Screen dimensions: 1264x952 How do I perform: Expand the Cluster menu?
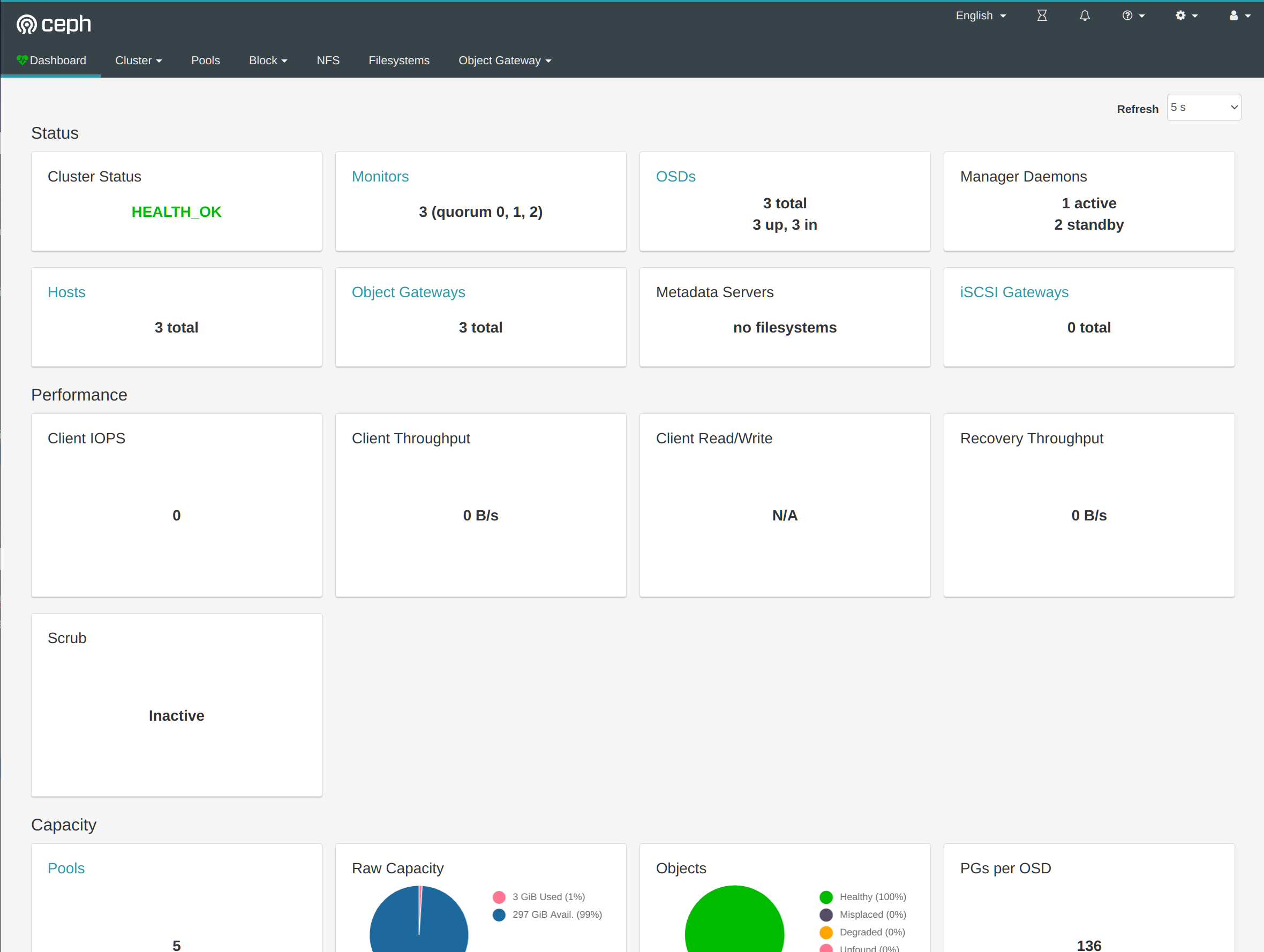point(138,61)
